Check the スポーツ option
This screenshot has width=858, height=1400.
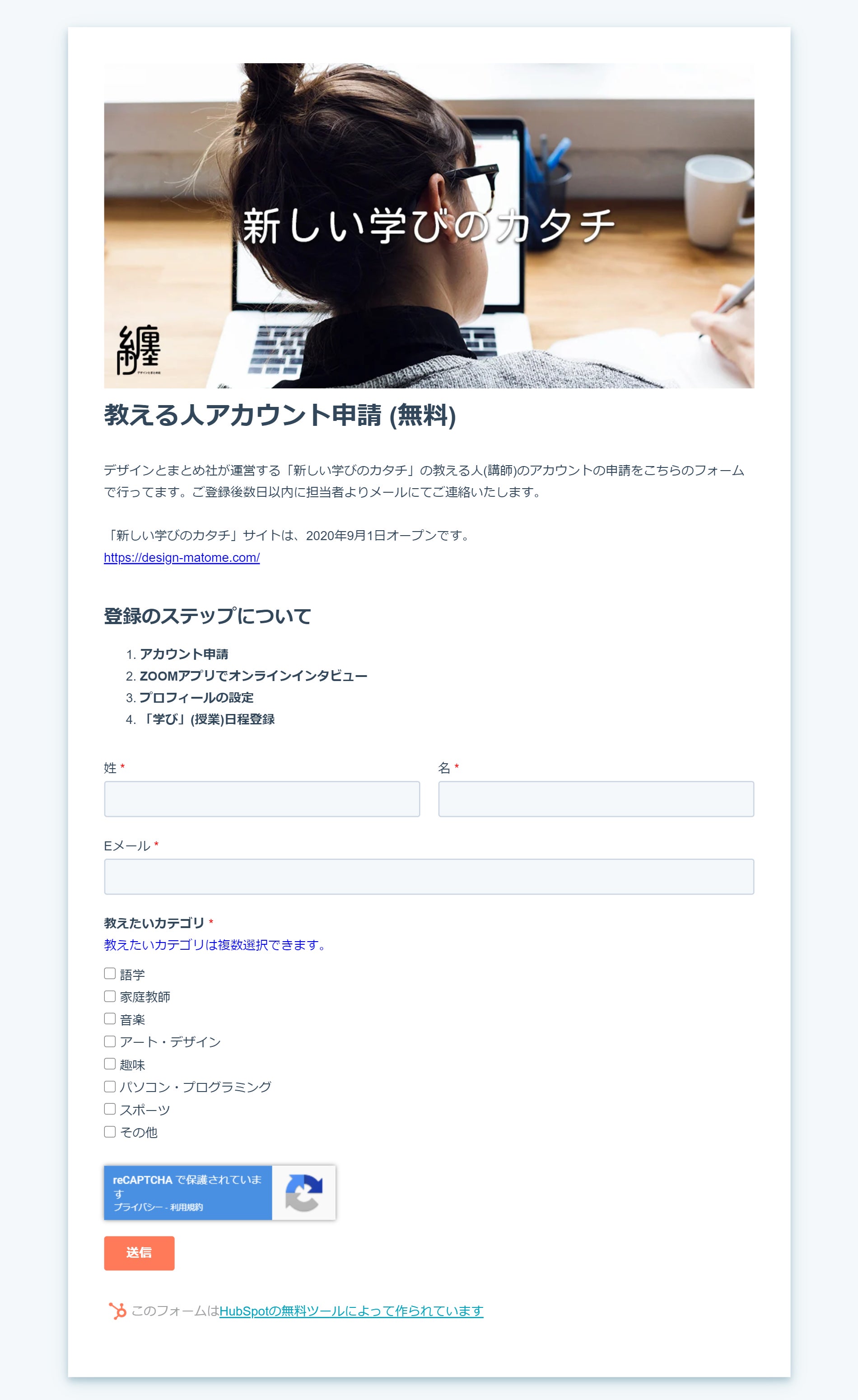click(x=110, y=1109)
